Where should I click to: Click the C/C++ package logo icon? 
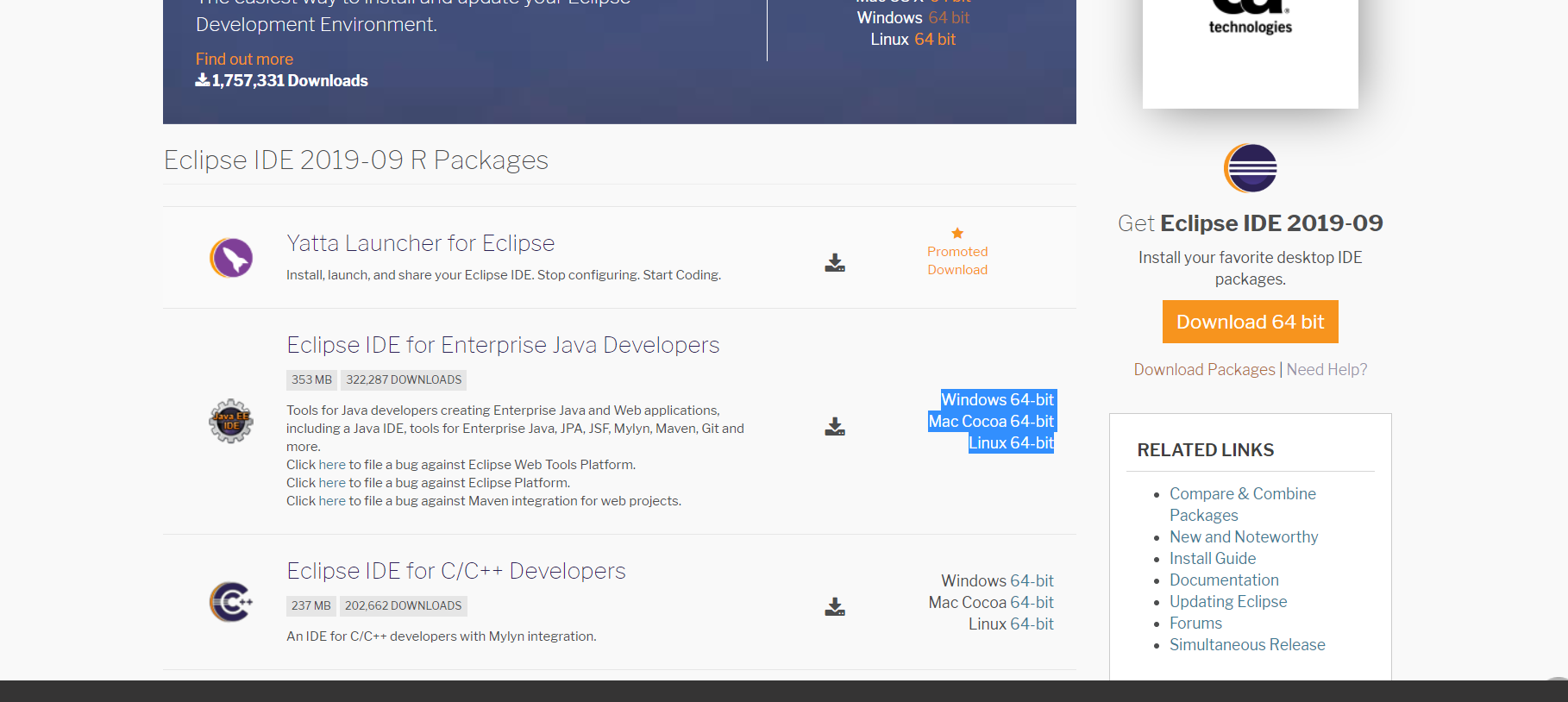click(231, 602)
